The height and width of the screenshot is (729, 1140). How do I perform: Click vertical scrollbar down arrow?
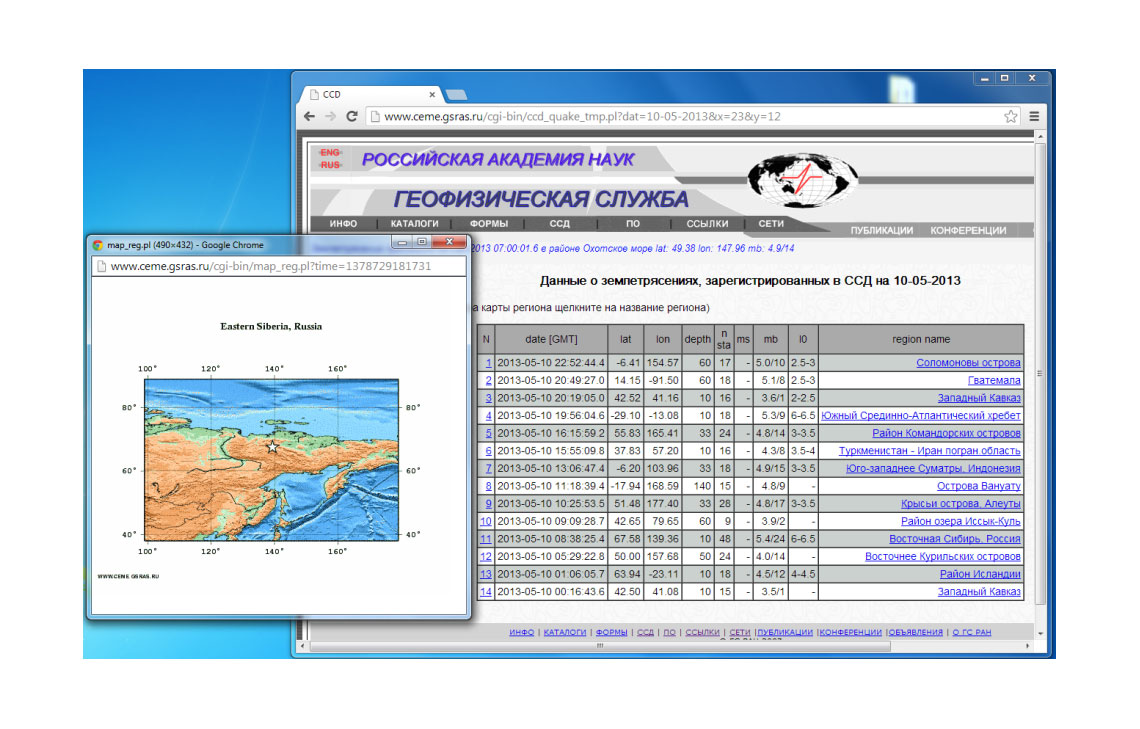(1040, 633)
